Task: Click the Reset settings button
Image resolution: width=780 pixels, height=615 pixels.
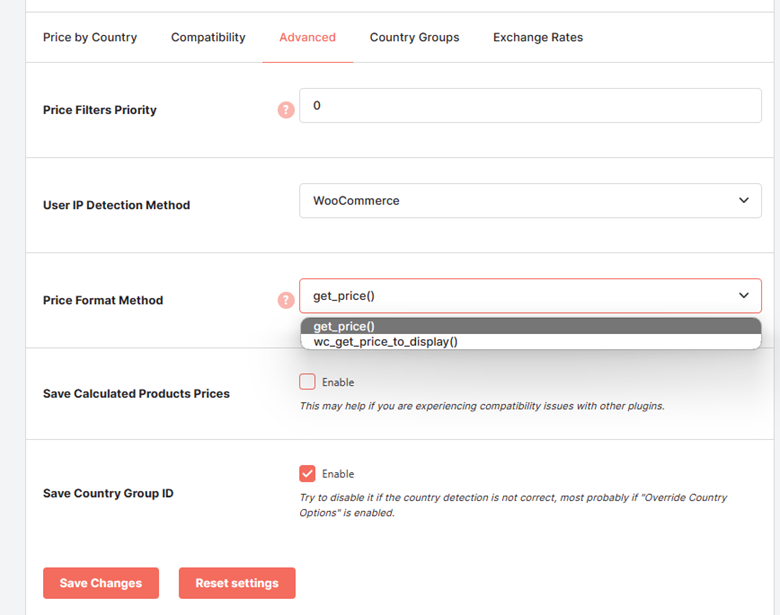Action: [x=237, y=583]
